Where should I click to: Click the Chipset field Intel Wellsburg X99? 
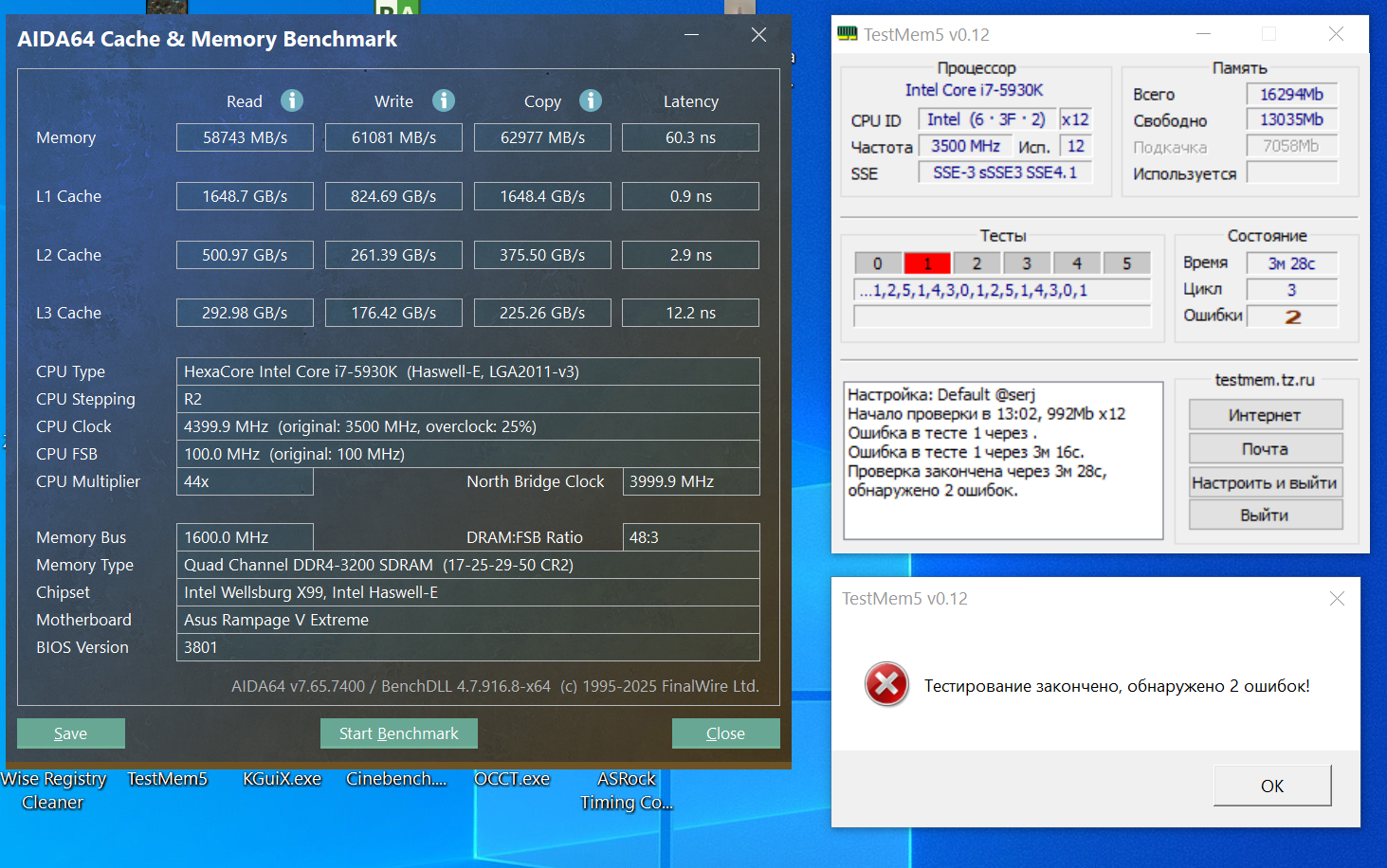point(468,592)
